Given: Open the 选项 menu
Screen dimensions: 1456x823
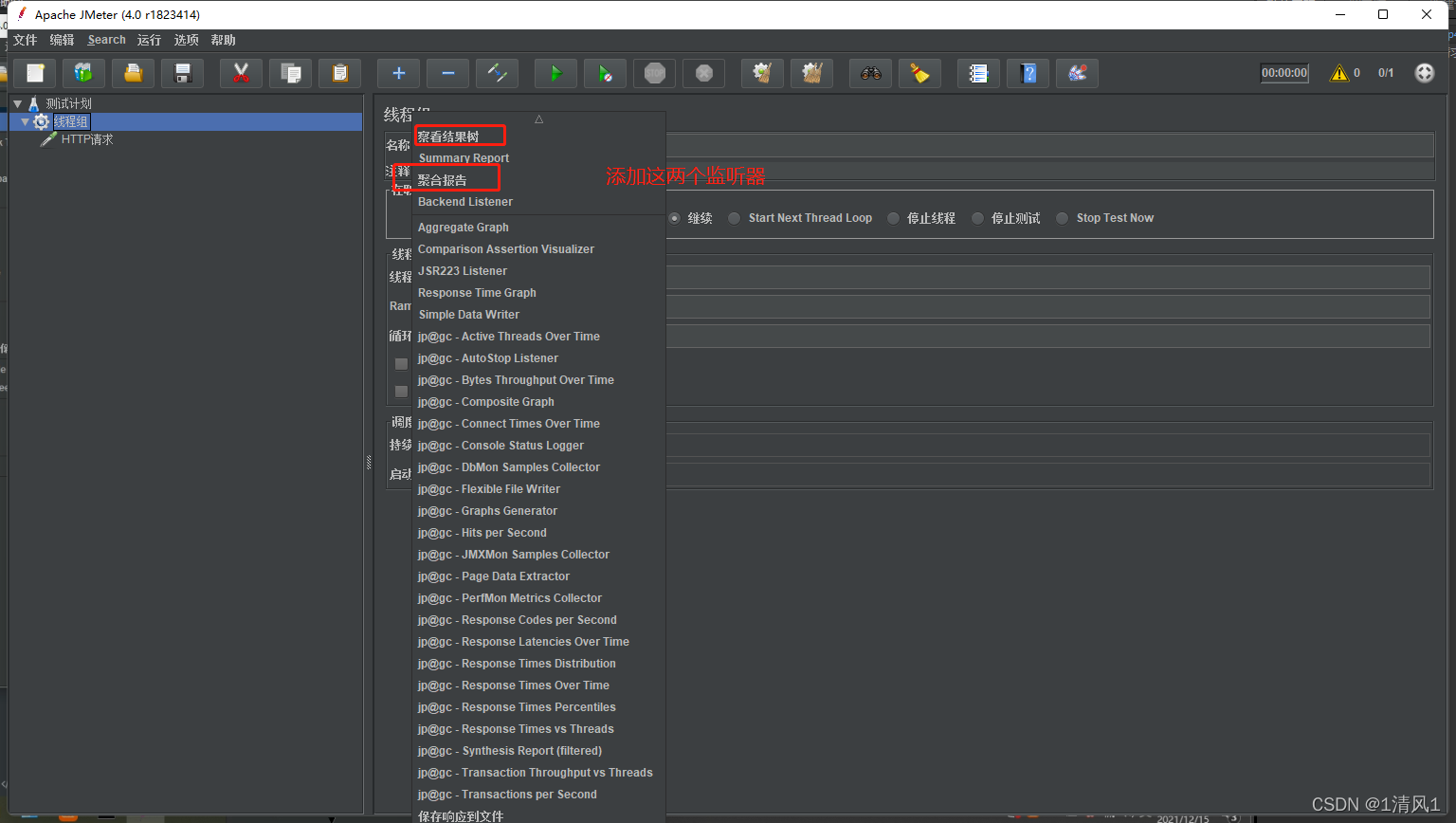Looking at the screenshot, I should click(x=186, y=40).
